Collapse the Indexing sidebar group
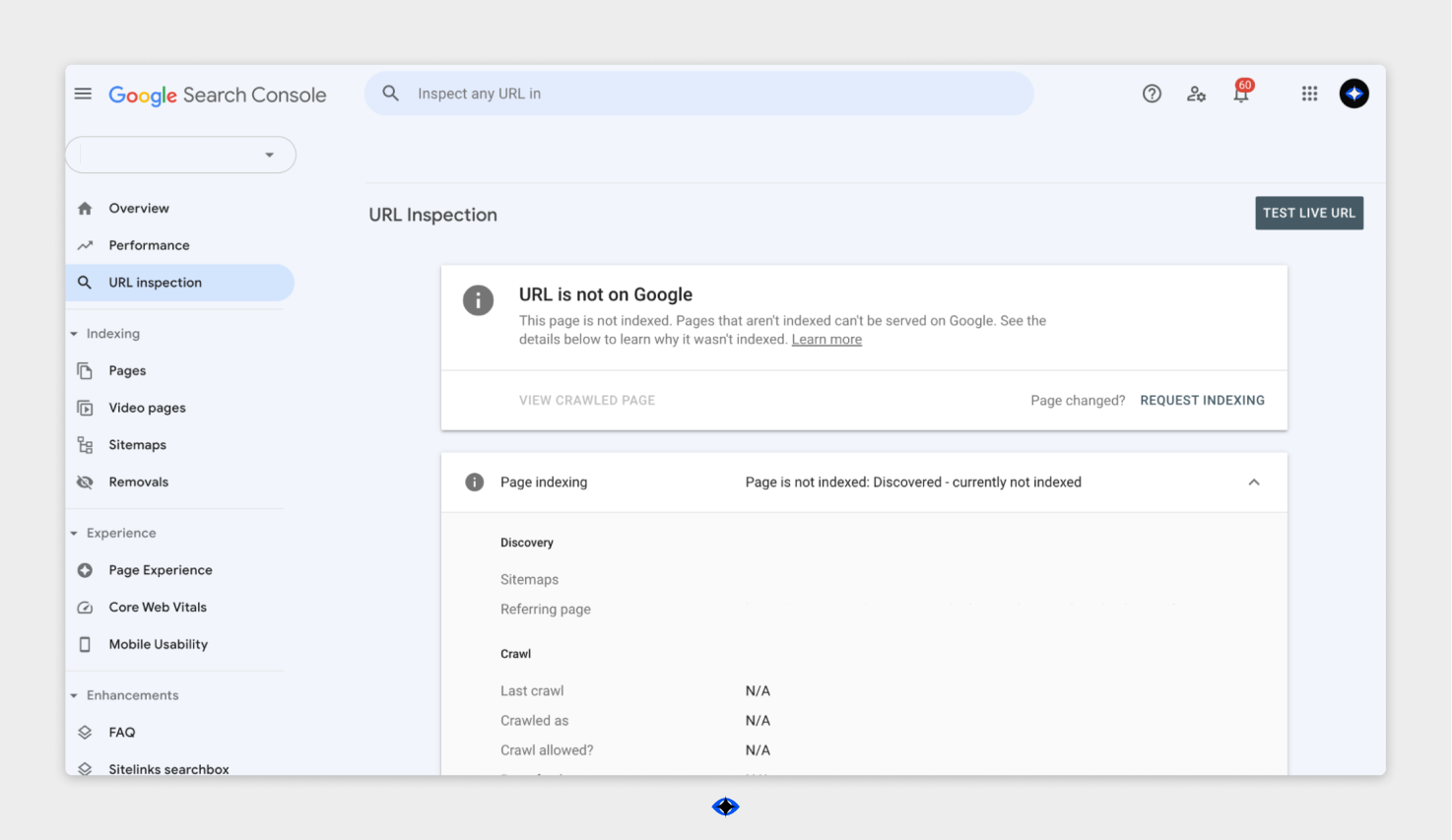Viewport: 1452px width, 840px height. coord(74,334)
